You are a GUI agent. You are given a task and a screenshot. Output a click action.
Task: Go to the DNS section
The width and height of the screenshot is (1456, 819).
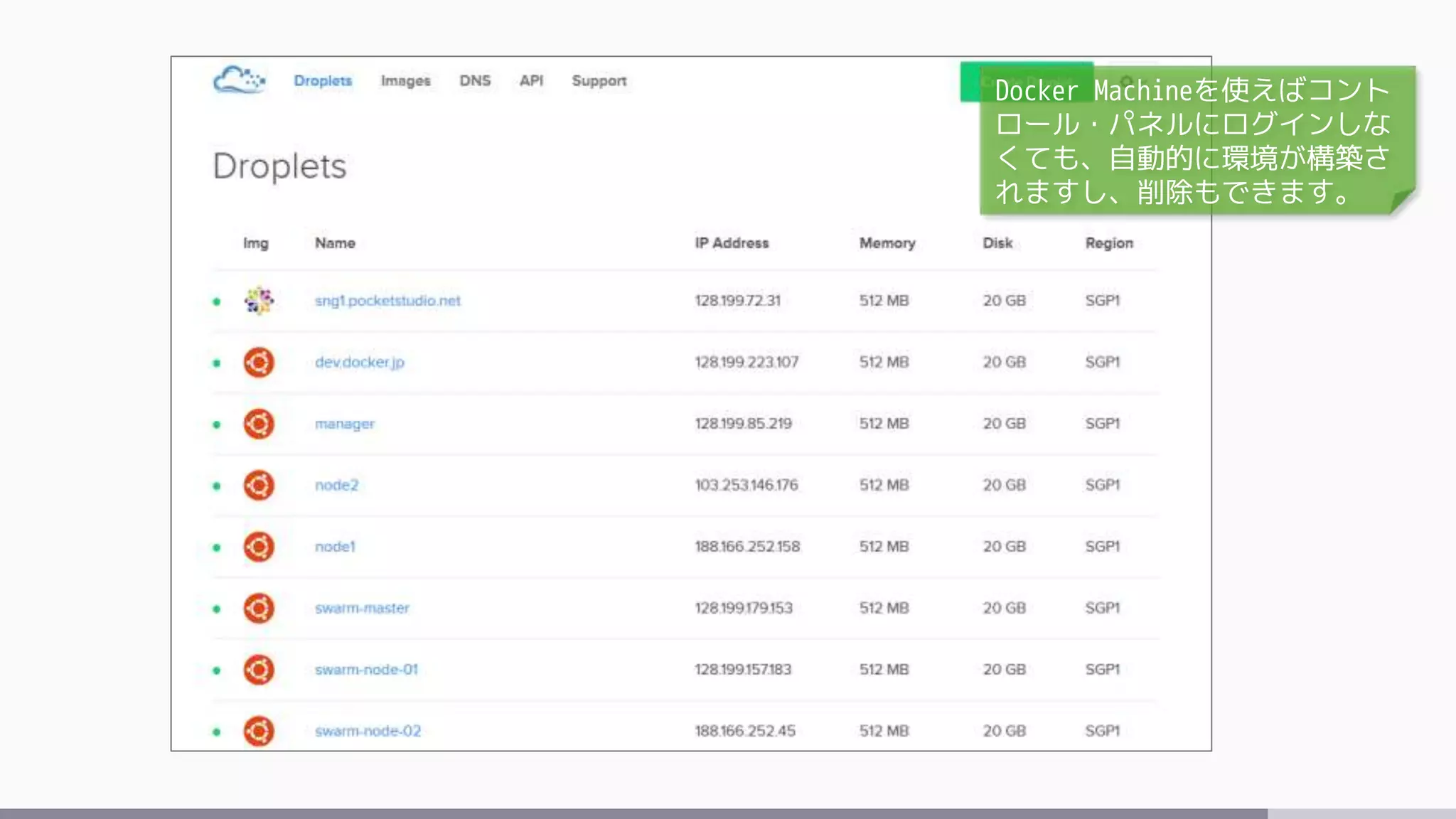point(475,80)
